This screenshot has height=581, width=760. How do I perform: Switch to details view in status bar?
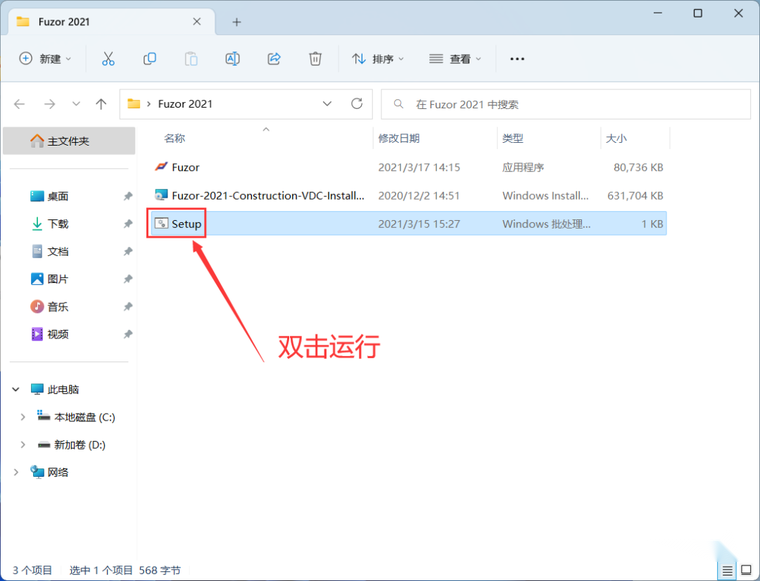point(727,570)
